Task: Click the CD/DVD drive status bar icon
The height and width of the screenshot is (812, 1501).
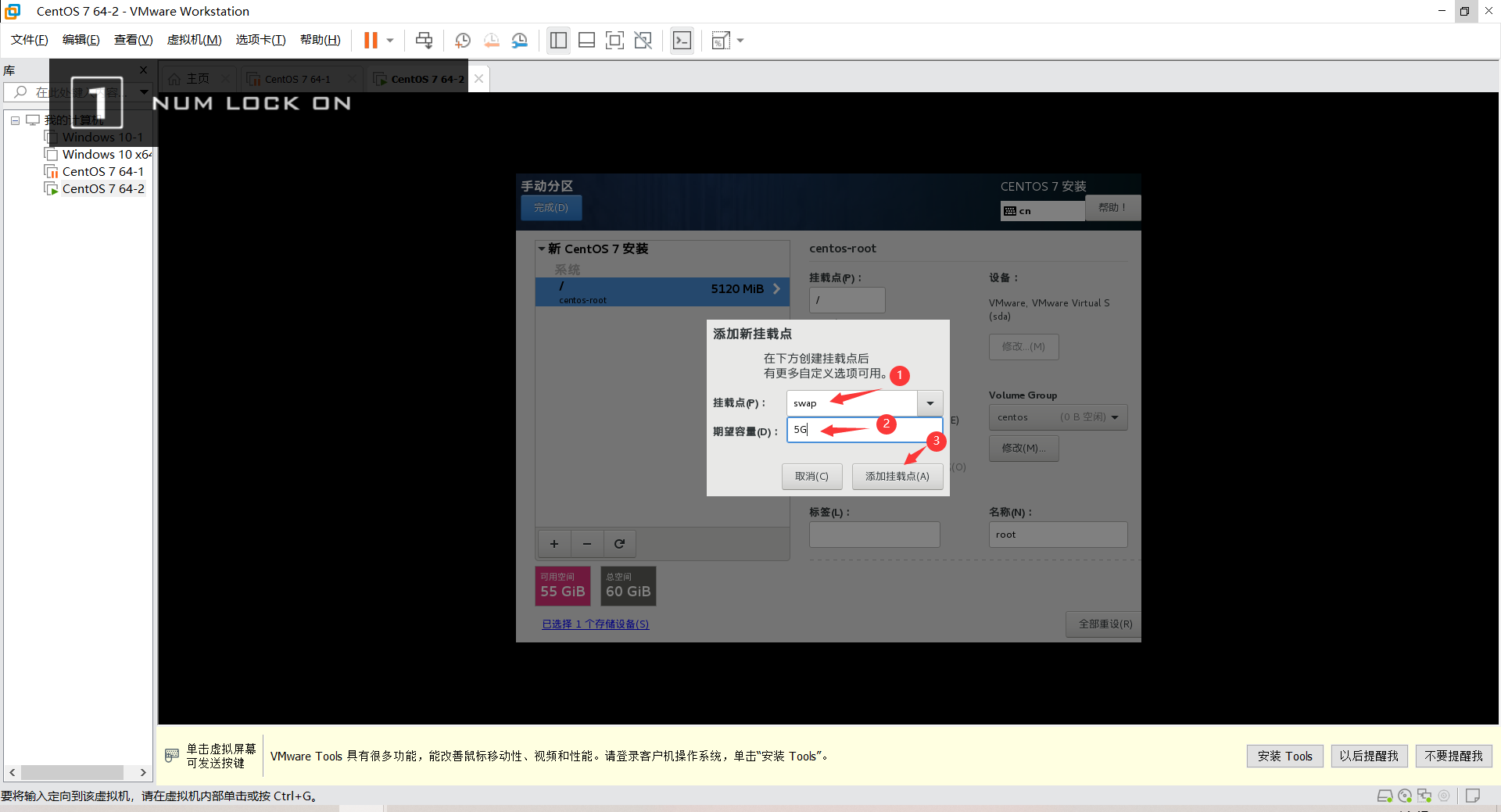Action: (x=1405, y=796)
